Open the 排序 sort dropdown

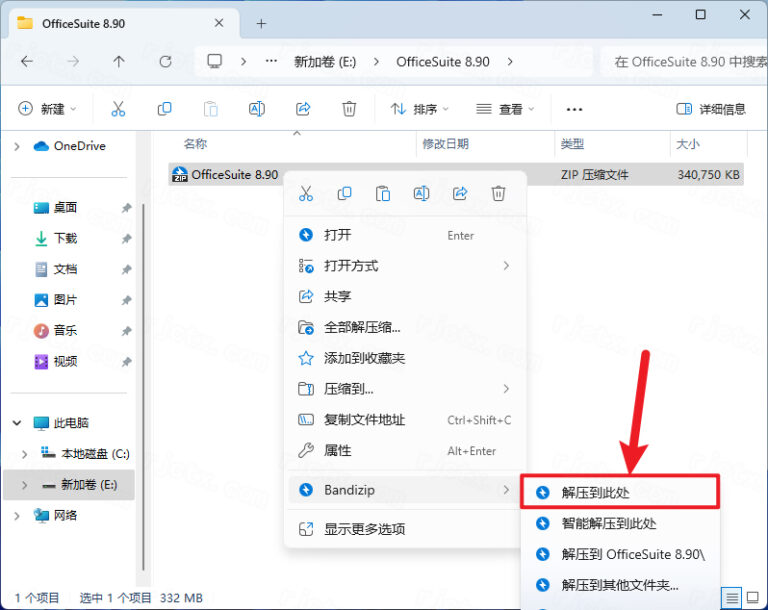pyautogui.click(x=419, y=109)
